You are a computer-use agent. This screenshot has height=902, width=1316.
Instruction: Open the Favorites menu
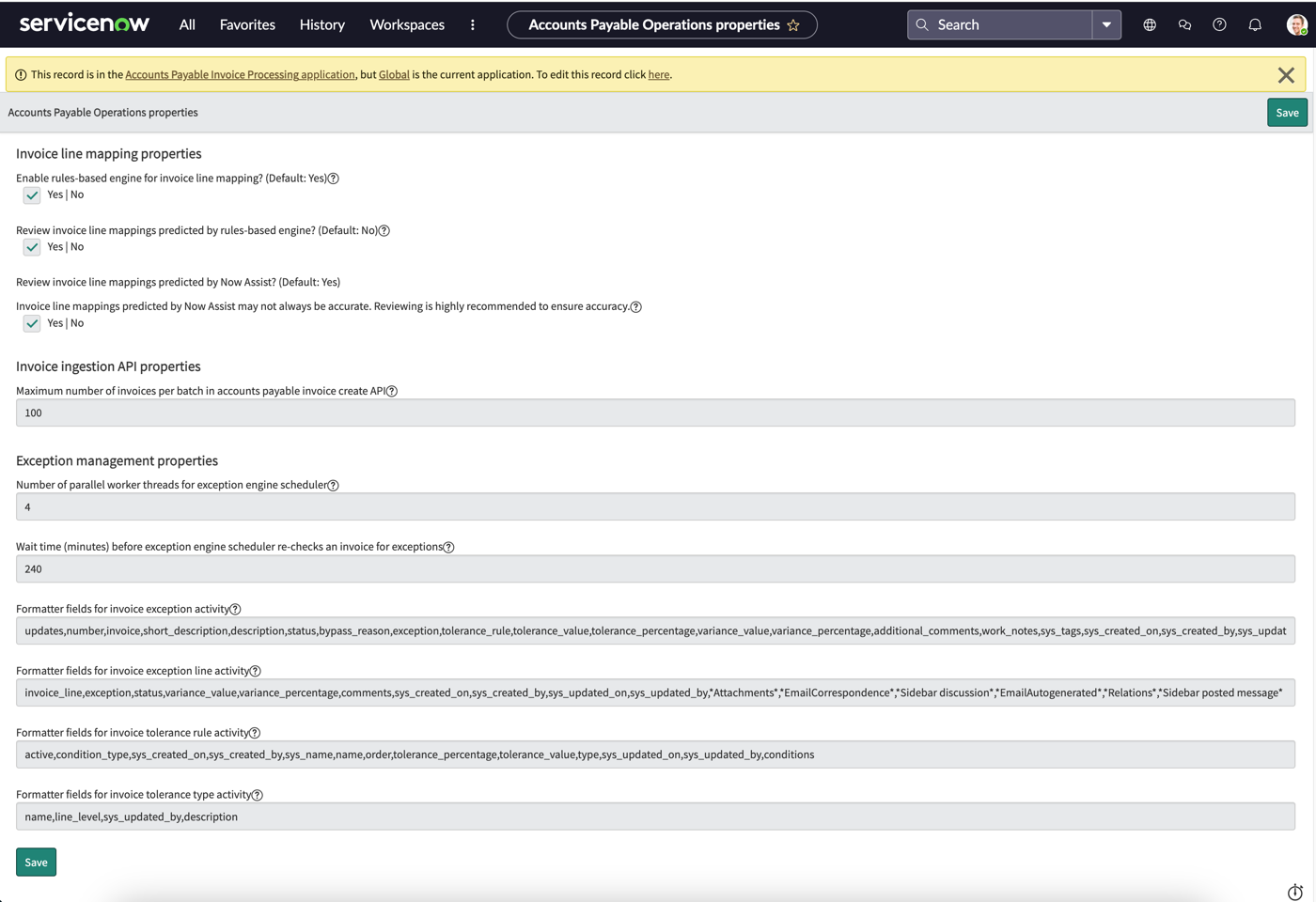(x=247, y=25)
